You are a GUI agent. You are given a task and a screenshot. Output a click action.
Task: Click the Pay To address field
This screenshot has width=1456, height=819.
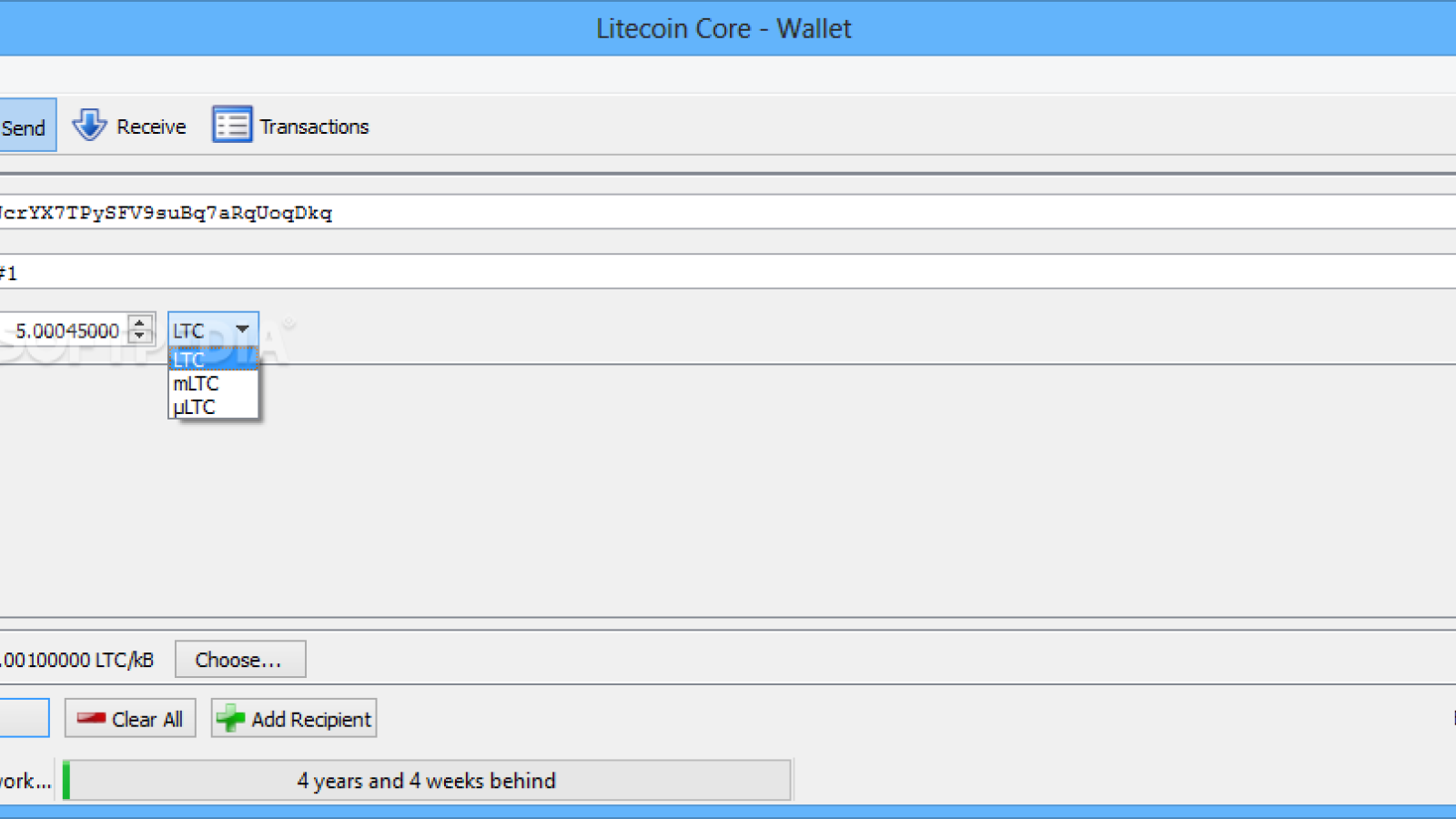coord(728,212)
